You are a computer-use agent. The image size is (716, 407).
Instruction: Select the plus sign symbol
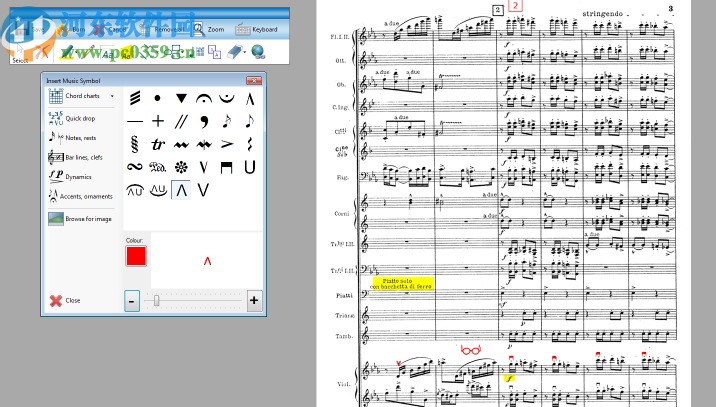[x=158, y=121]
